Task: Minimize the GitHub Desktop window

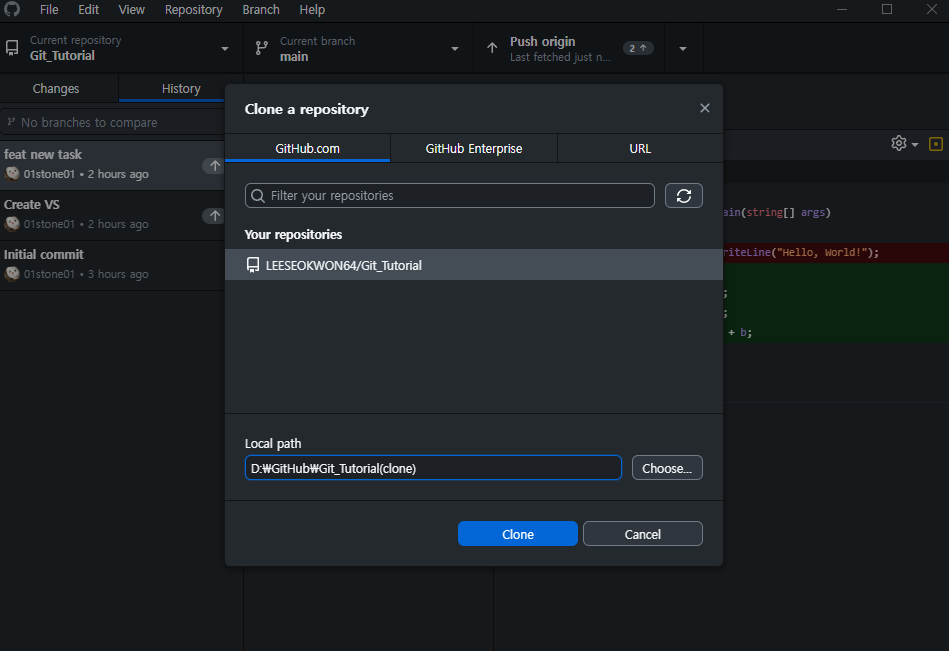Action: pos(842,9)
